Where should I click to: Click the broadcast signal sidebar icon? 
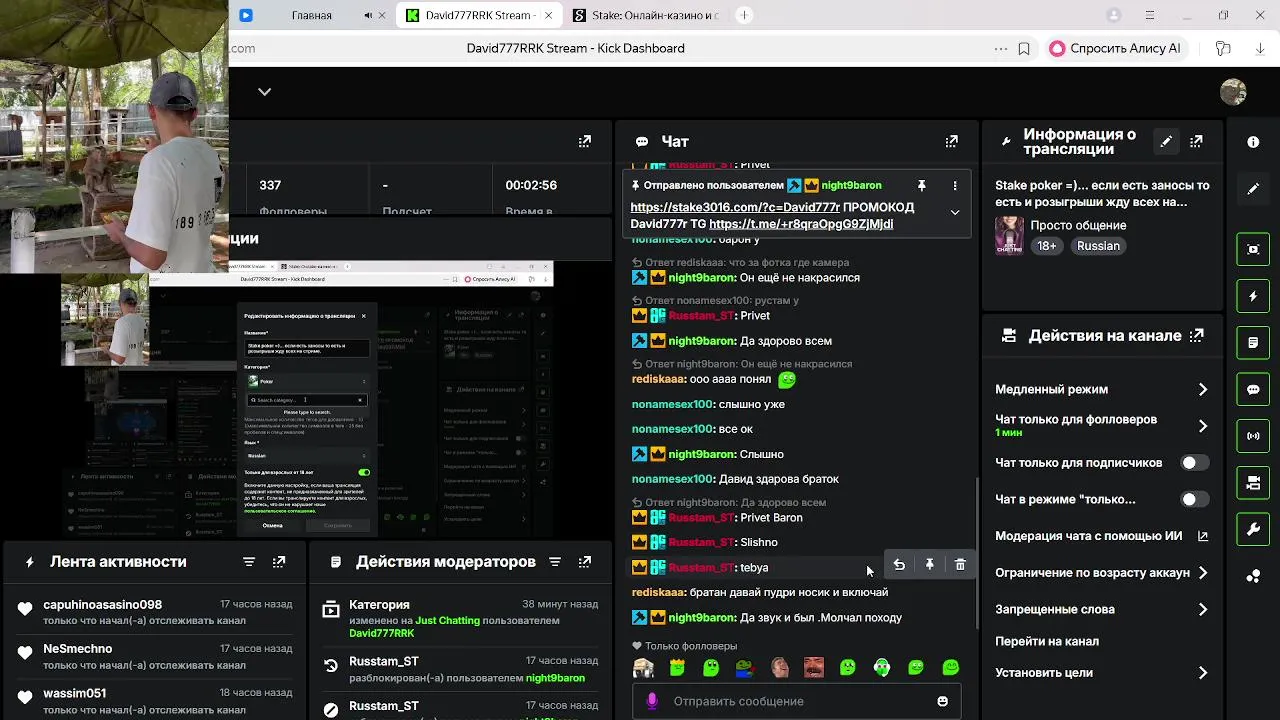pos(1253,436)
